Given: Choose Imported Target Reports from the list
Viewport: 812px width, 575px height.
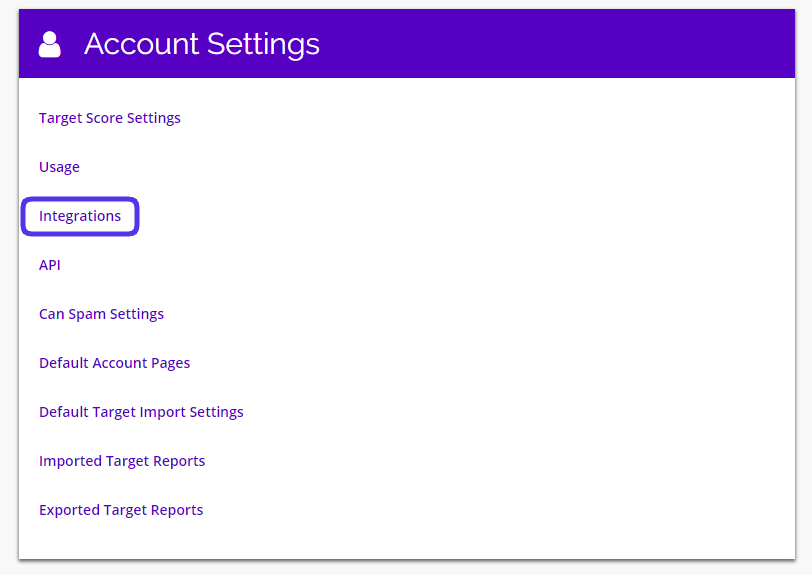Looking at the screenshot, I should (x=122, y=461).
